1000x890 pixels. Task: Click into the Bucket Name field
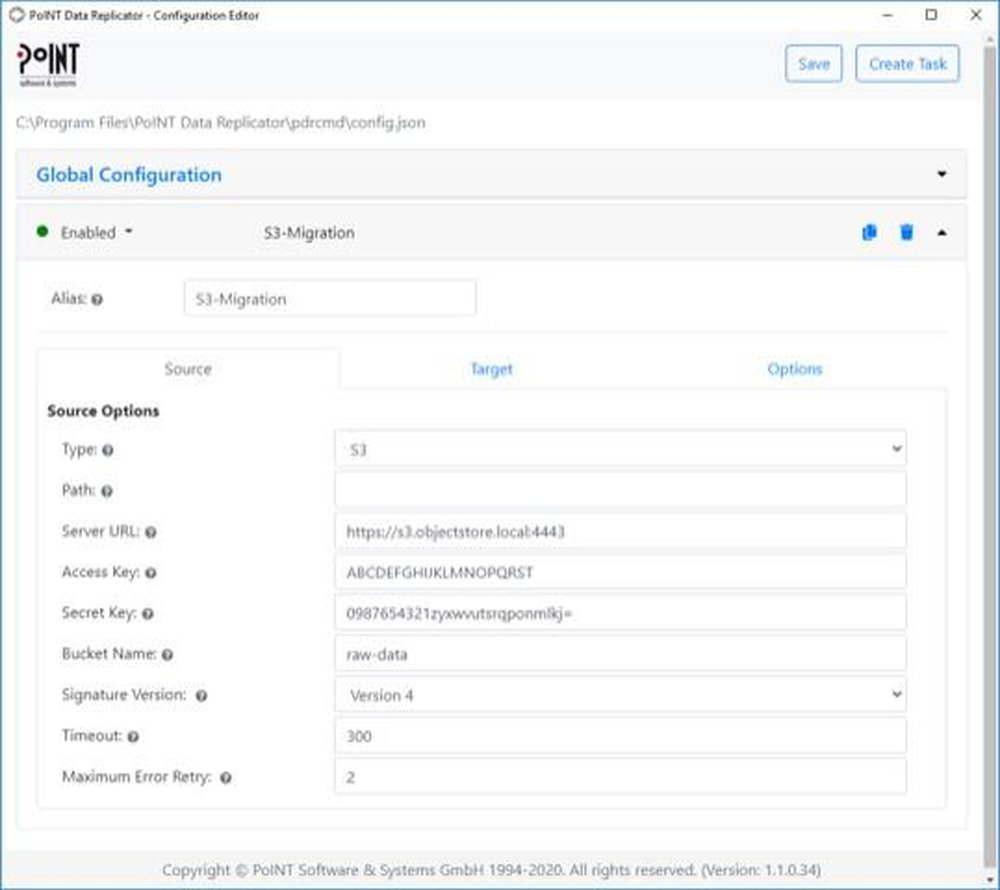[x=620, y=653]
